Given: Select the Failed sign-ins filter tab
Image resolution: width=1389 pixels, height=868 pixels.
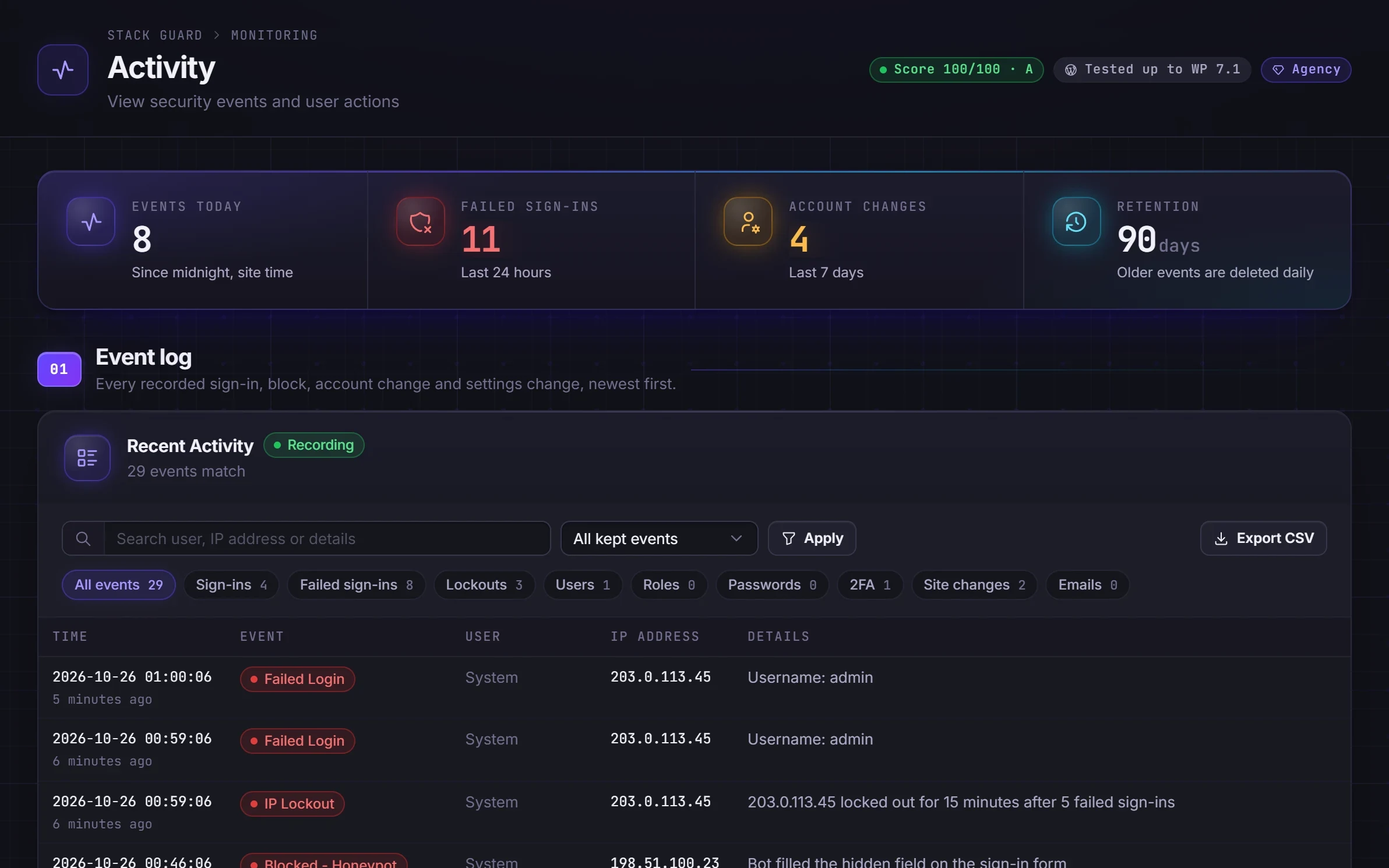Looking at the screenshot, I should pyautogui.click(x=357, y=585).
